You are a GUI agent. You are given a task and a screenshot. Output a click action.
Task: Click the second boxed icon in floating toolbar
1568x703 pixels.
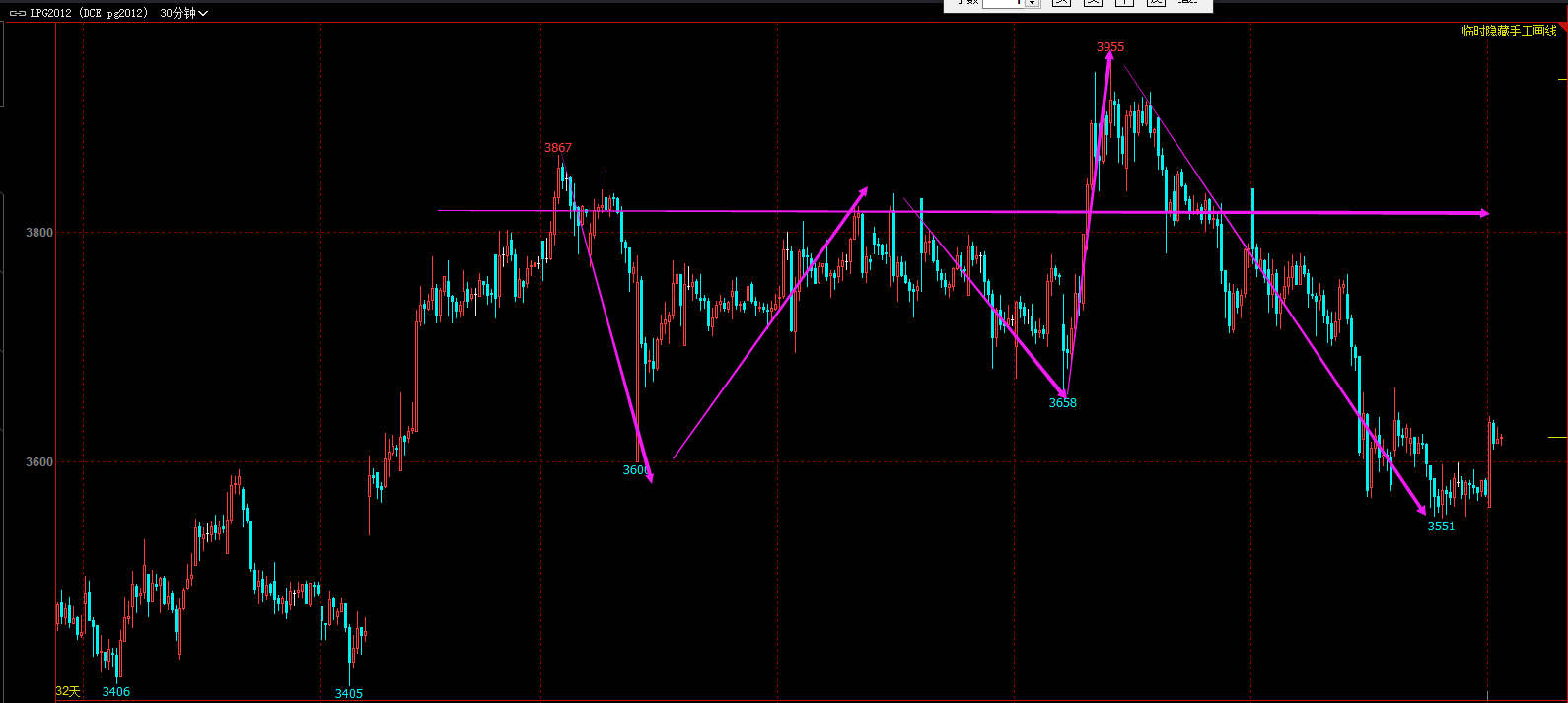pyautogui.click(x=1093, y=2)
